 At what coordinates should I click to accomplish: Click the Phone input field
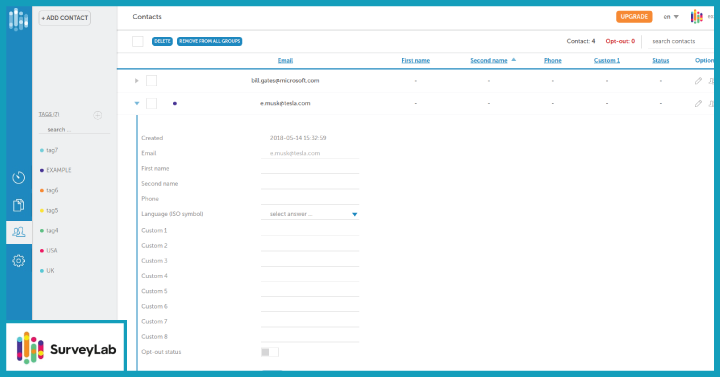pyautogui.click(x=310, y=199)
